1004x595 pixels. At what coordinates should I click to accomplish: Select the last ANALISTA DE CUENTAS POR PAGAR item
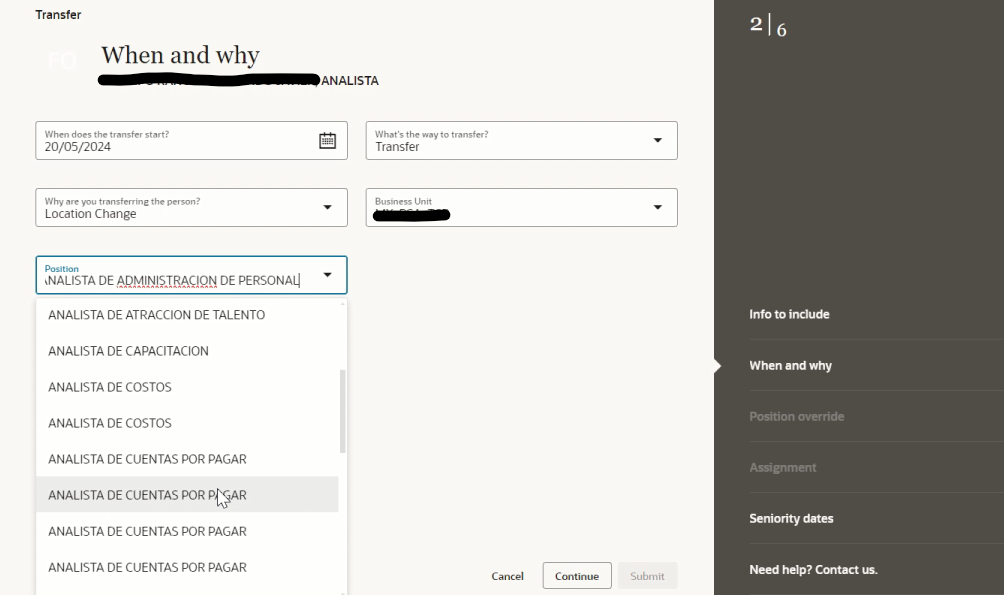coord(147,567)
